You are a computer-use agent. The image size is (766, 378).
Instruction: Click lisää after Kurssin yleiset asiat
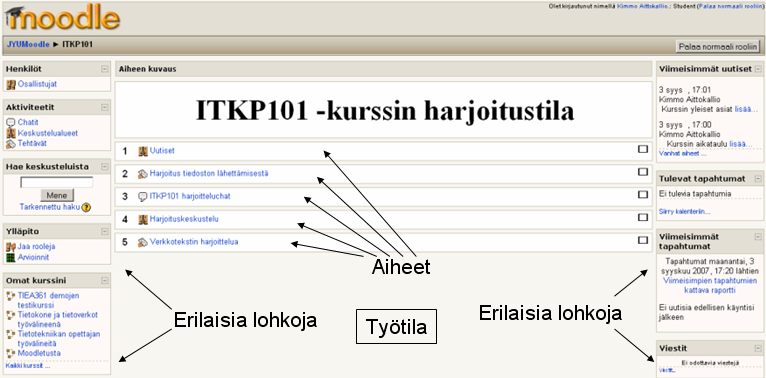746,110
